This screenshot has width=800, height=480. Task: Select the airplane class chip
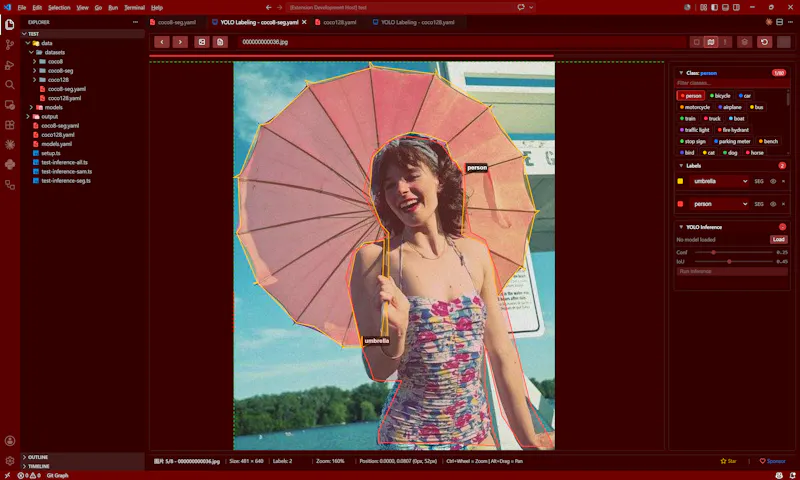[x=730, y=107]
